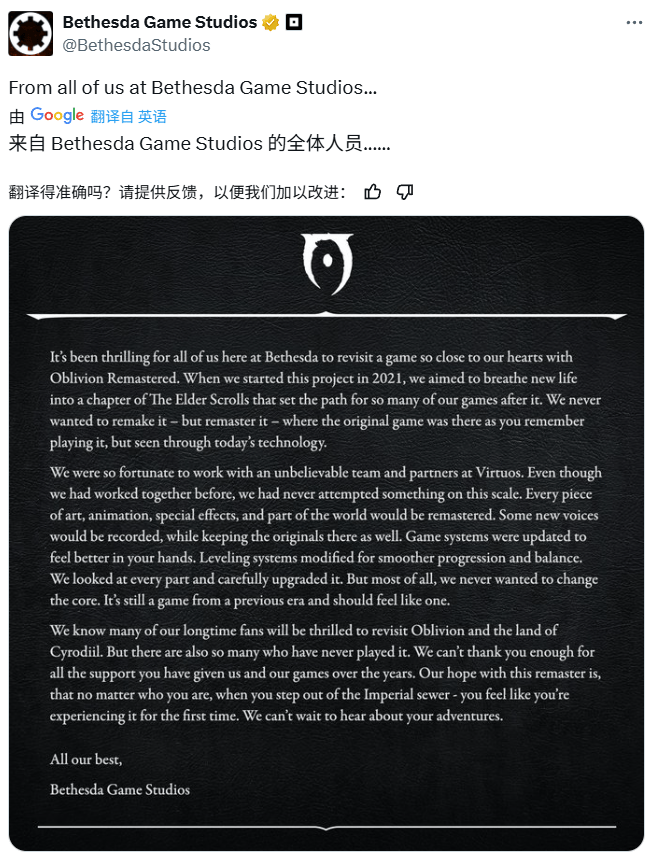This screenshot has width=651, height=855.
Task: Click the Bethesda Game Studios signature in letter
Action: pyautogui.click(x=120, y=789)
